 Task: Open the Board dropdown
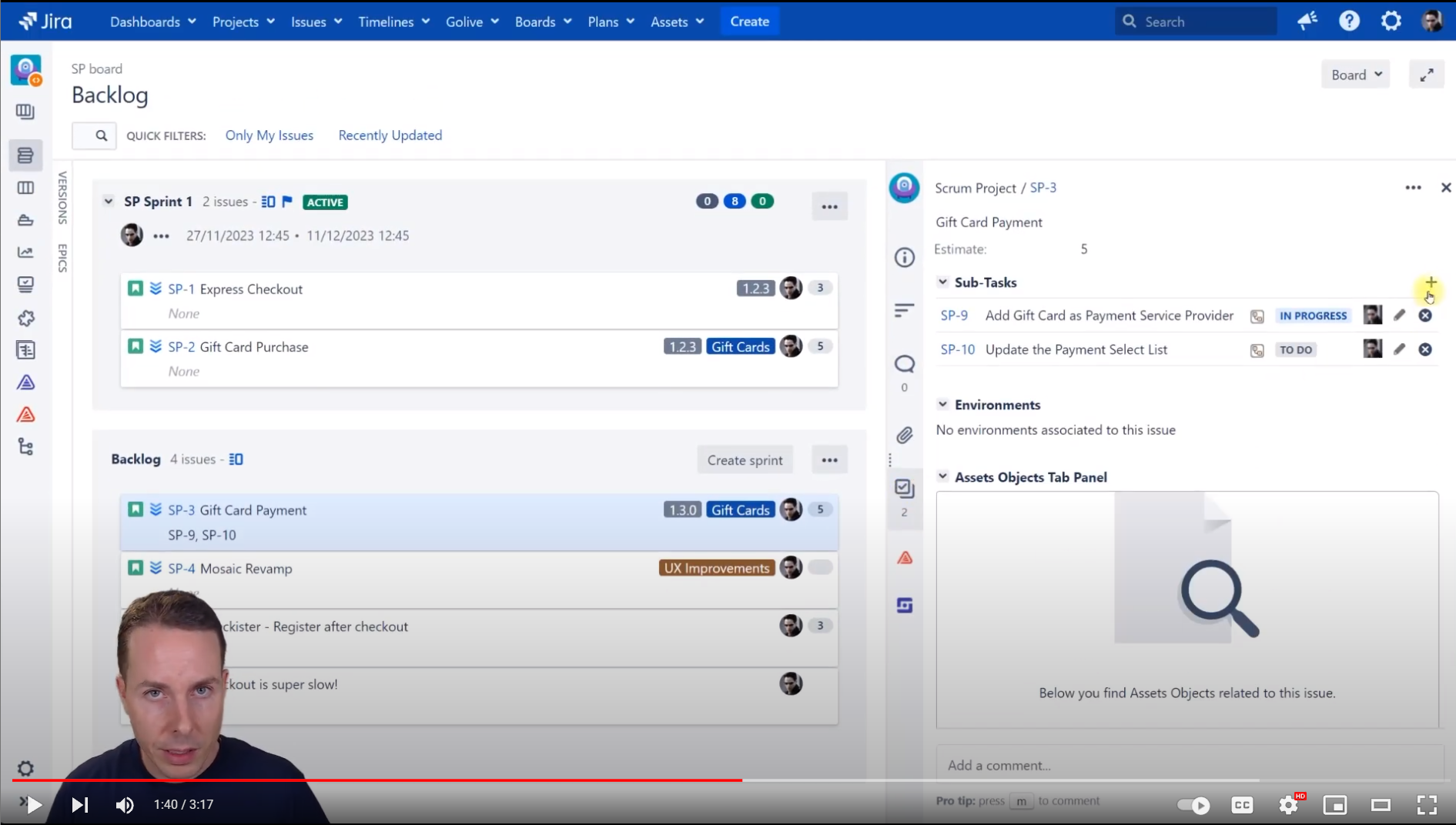pos(1355,75)
